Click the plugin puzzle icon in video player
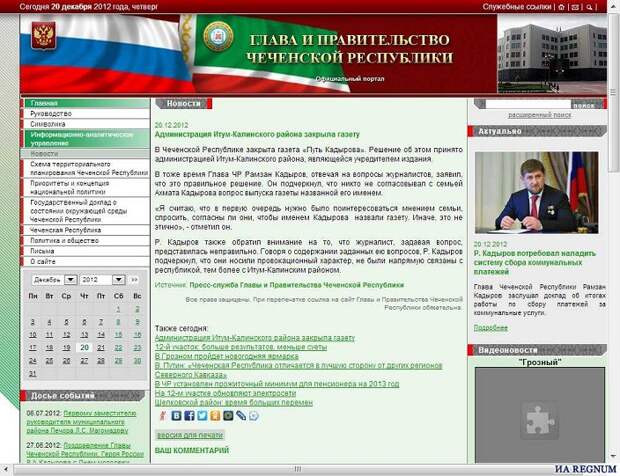The width and height of the screenshot is (620, 476). click(x=539, y=420)
